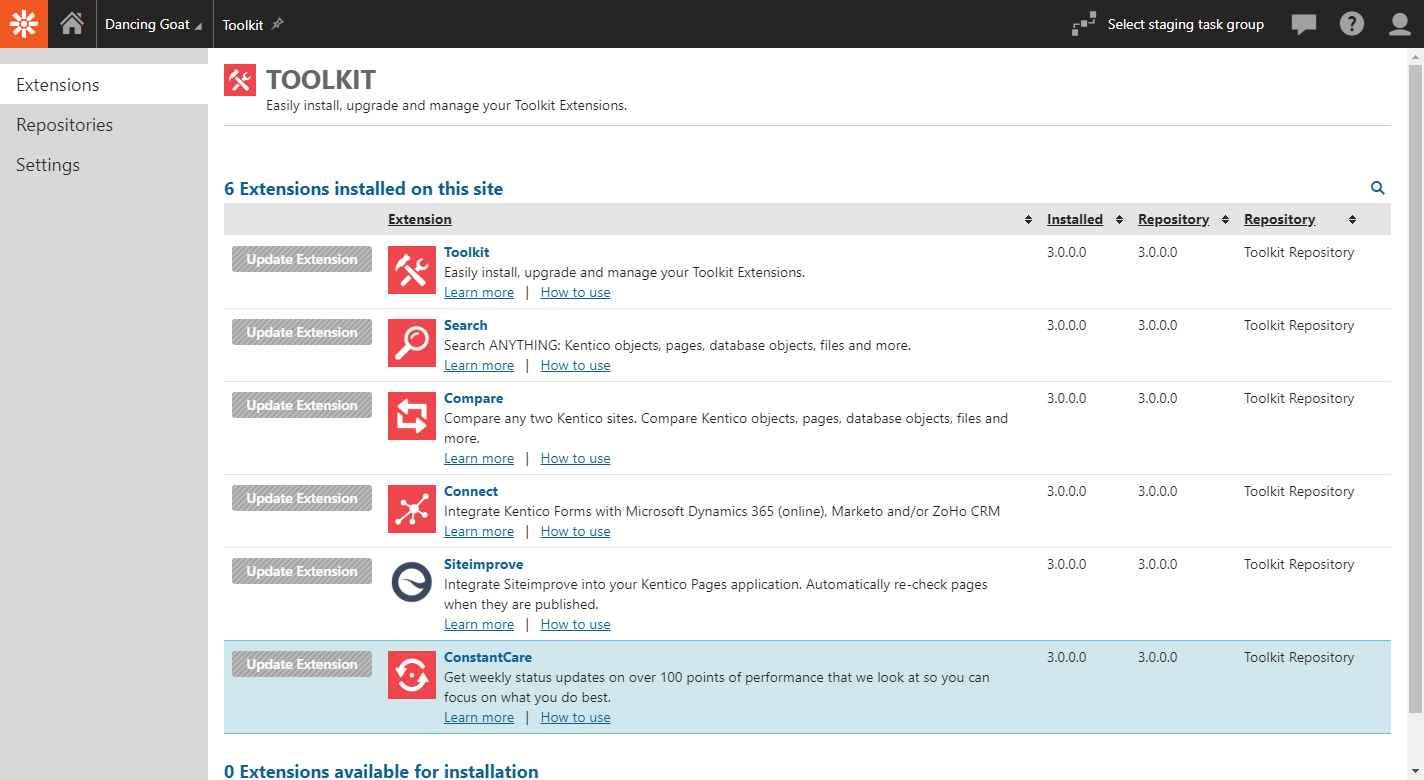1424x780 pixels.
Task: Click Update Extension for Toolkit
Action: pos(302,259)
